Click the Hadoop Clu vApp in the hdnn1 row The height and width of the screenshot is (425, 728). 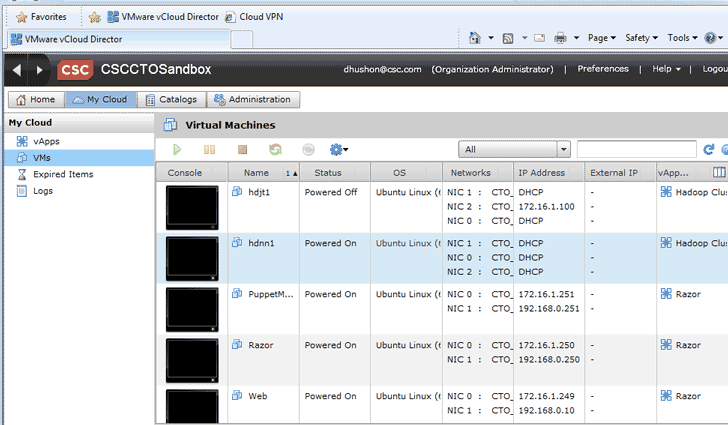coord(701,243)
